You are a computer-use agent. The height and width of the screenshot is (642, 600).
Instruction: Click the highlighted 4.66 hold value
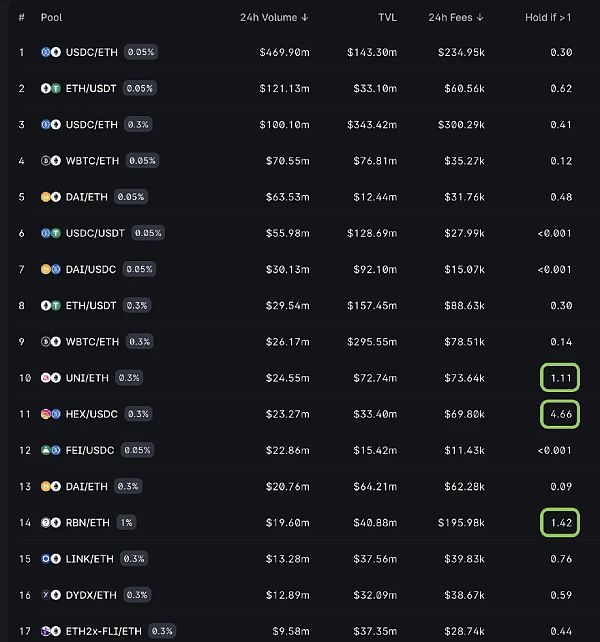pyautogui.click(x=560, y=414)
